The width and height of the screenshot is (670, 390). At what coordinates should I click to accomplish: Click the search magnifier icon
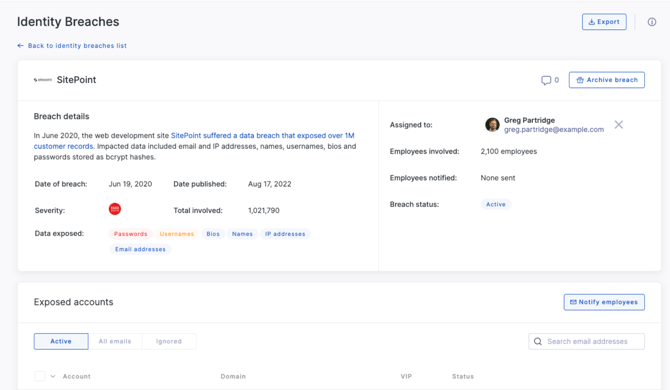click(x=538, y=341)
